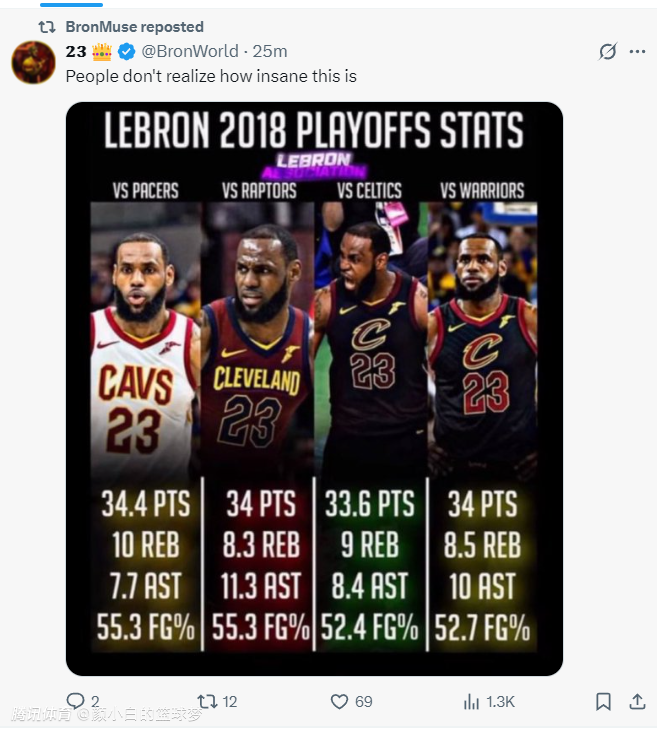This screenshot has height=731, width=657.
Task: Click the "BronMuse reposted" link
Action: (134, 27)
